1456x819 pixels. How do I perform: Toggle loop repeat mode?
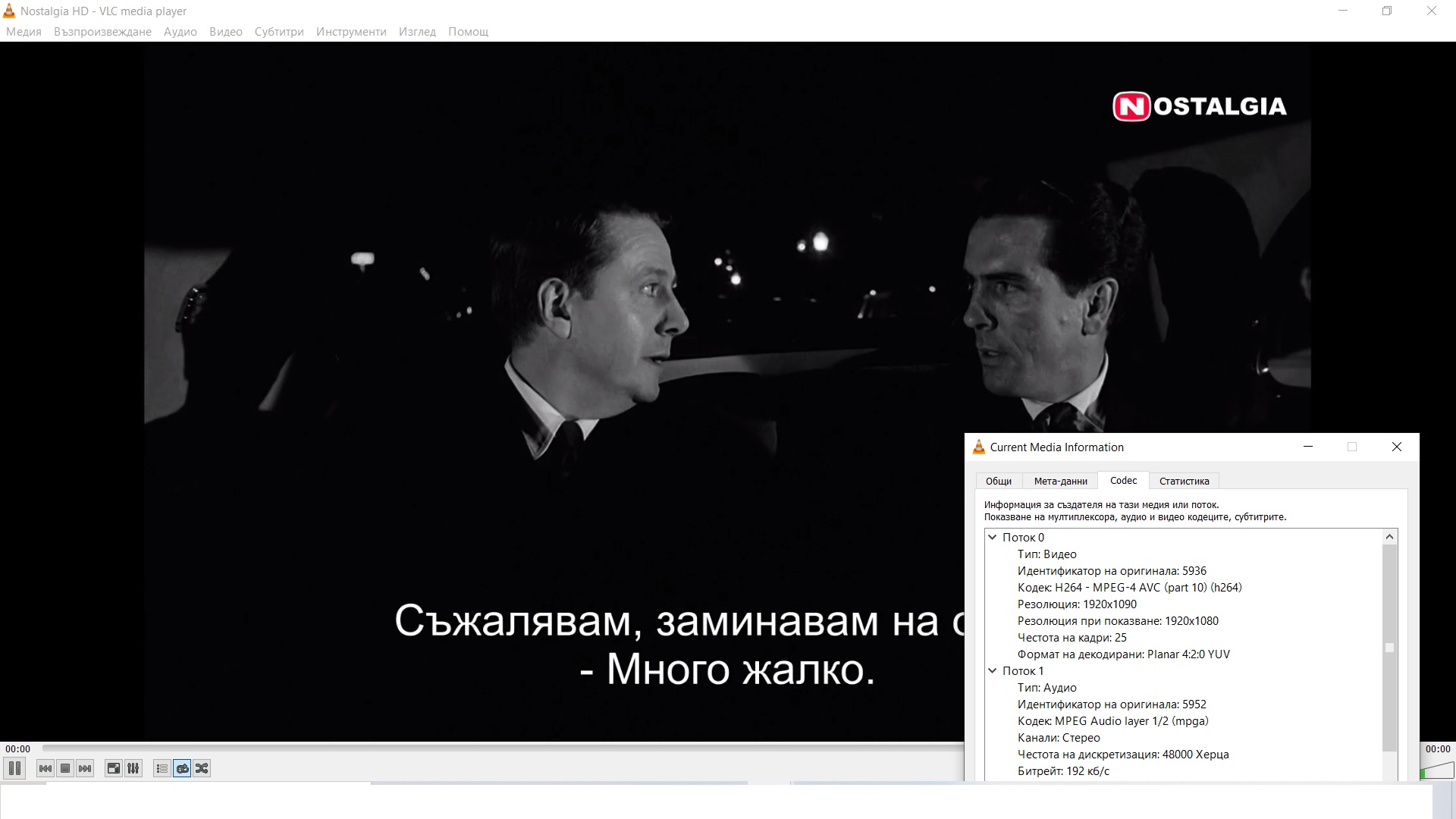[x=182, y=768]
